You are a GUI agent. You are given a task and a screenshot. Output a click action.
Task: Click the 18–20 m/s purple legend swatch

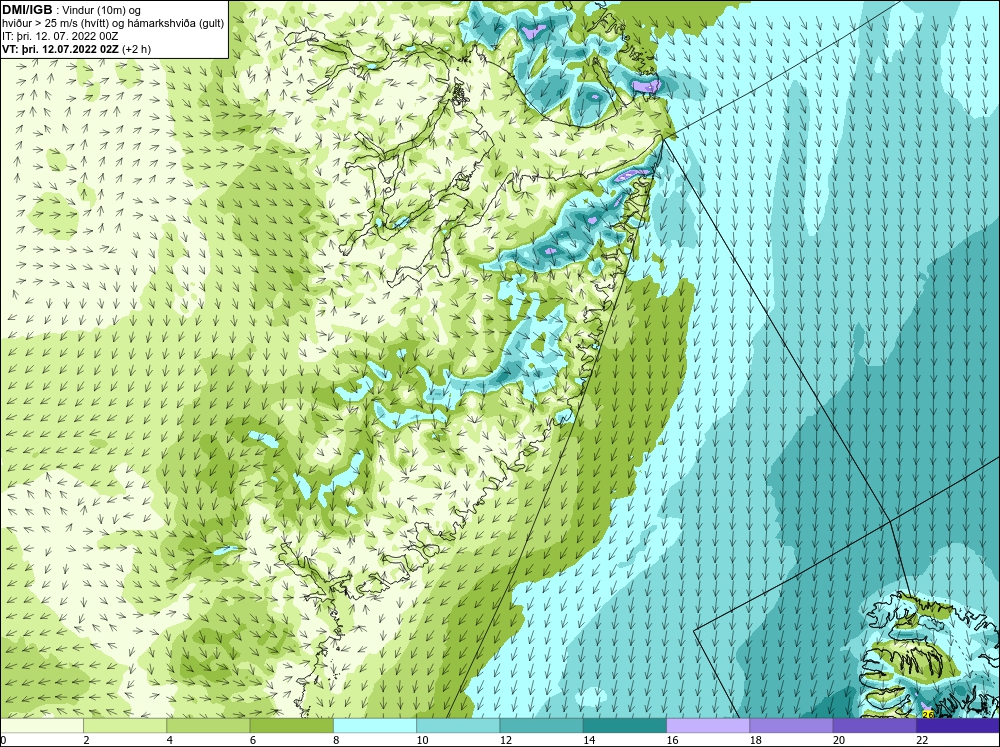click(791, 726)
